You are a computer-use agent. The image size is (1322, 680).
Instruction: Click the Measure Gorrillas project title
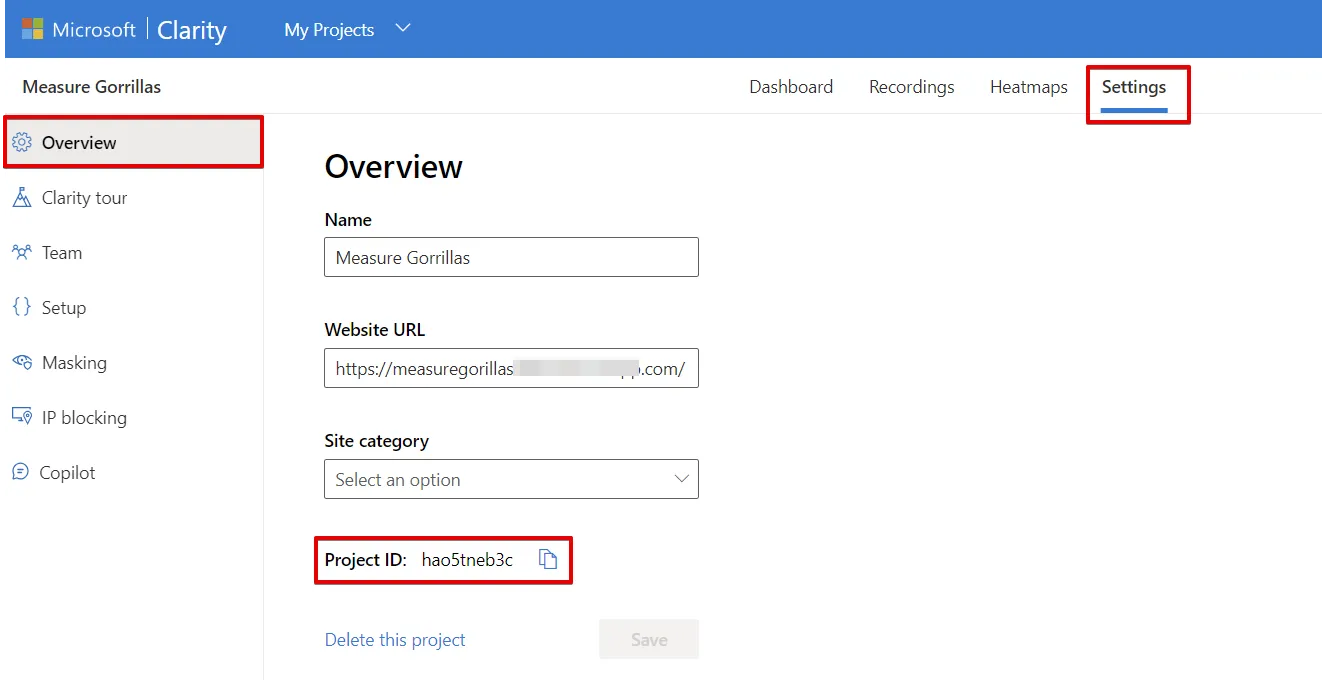92,87
